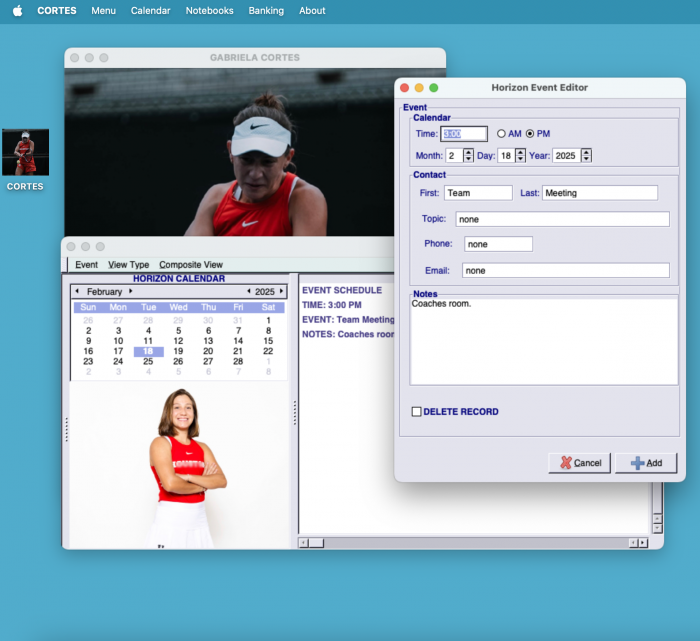The height and width of the screenshot is (641, 700).
Task: Click next year arrow beside 2025
Action: tap(281, 292)
